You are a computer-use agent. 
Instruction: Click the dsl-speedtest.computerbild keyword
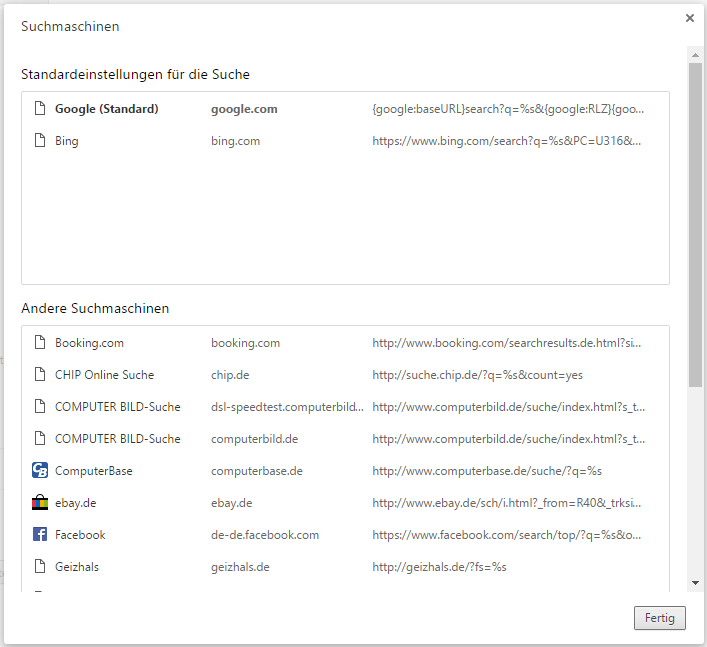click(x=287, y=407)
